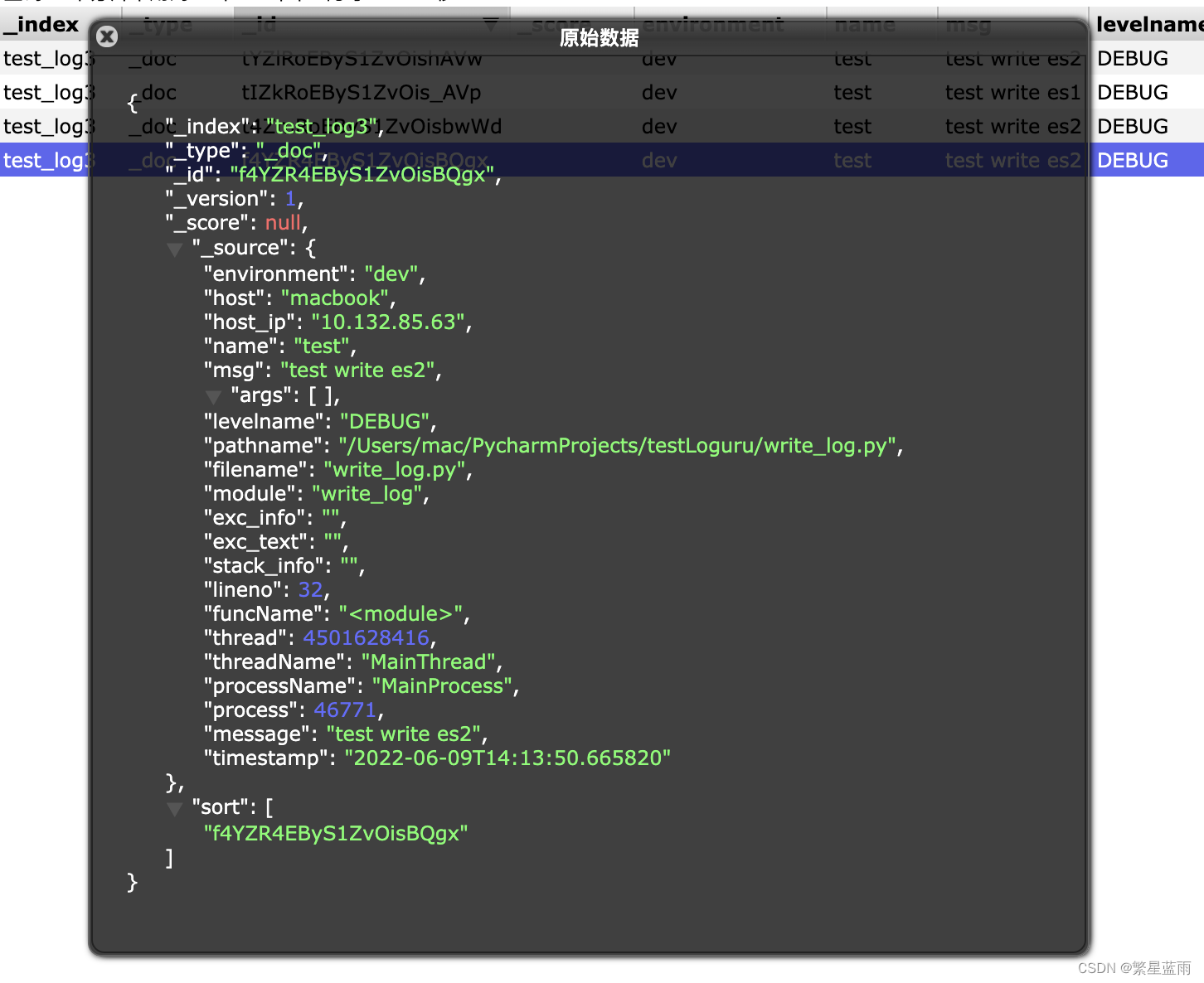
Task: Close the 原始数据 raw data dialog
Action: point(107,36)
